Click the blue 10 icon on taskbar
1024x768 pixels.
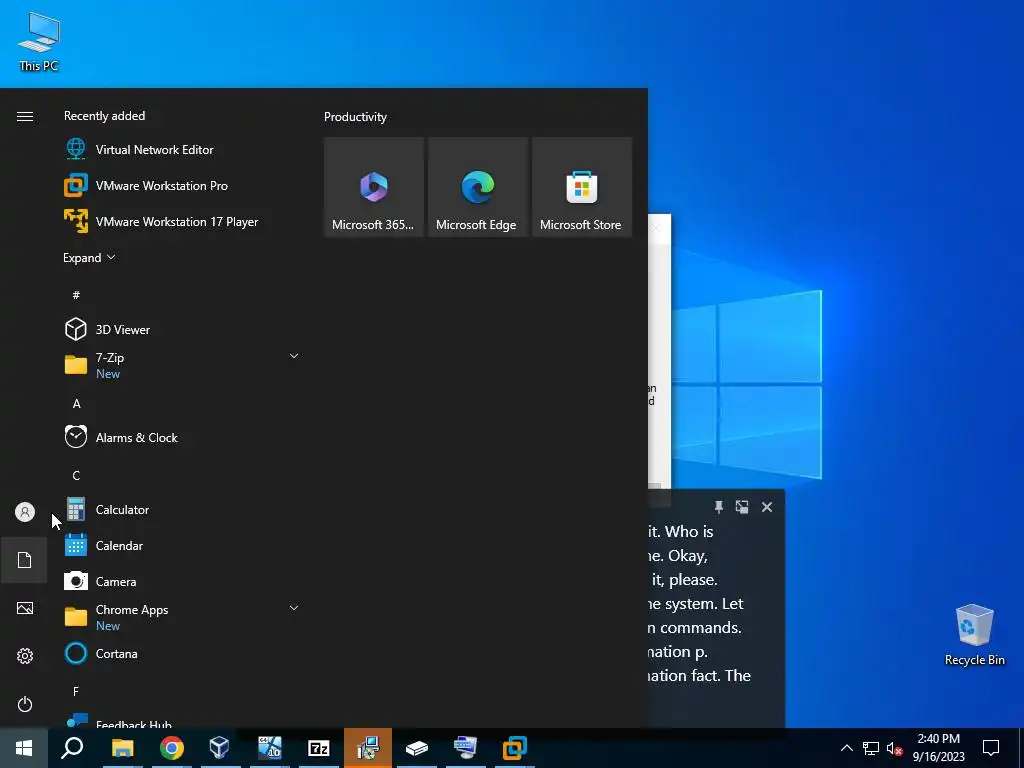(x=269, y=748)
